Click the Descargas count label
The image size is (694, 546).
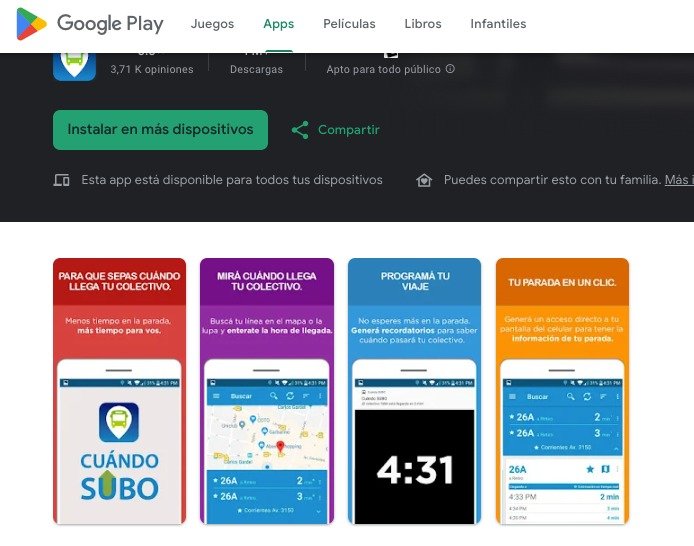(256, 69)
